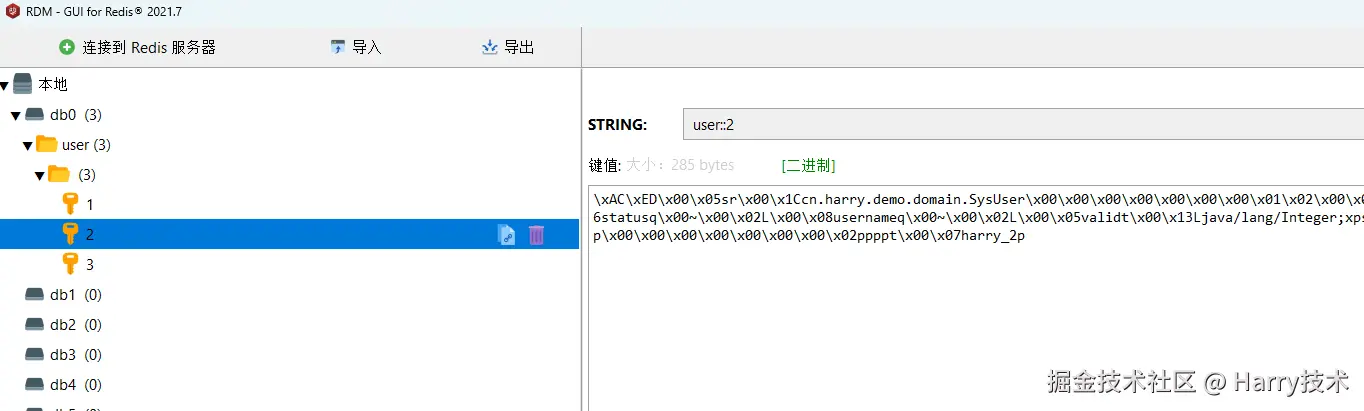Viewport: 1364px width, 411px height.
Task: Click the RDM app logo in title bar
Action: [x=13, y=12]
